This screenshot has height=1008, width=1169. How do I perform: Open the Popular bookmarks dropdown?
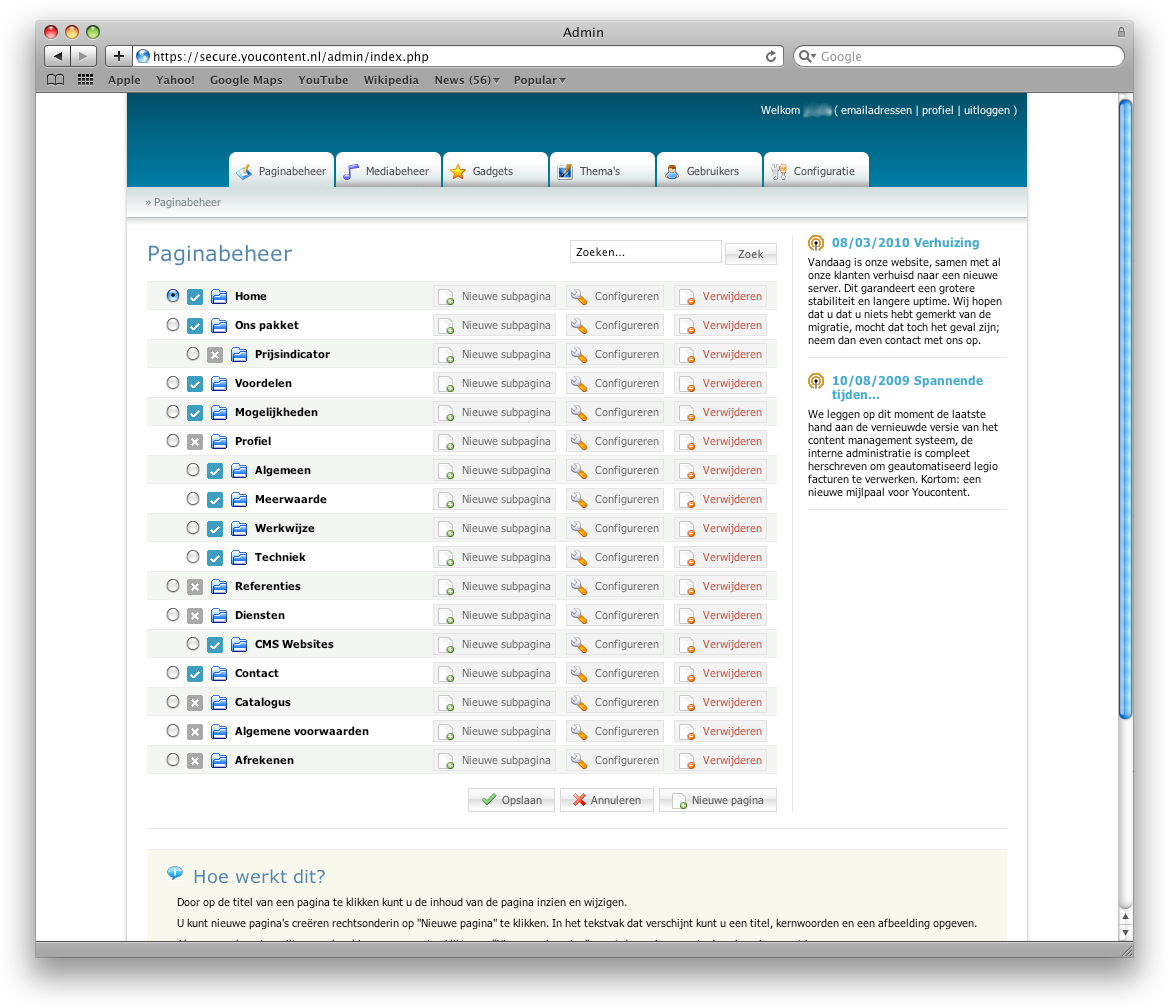pyautogui.click(x=539, y=80)
